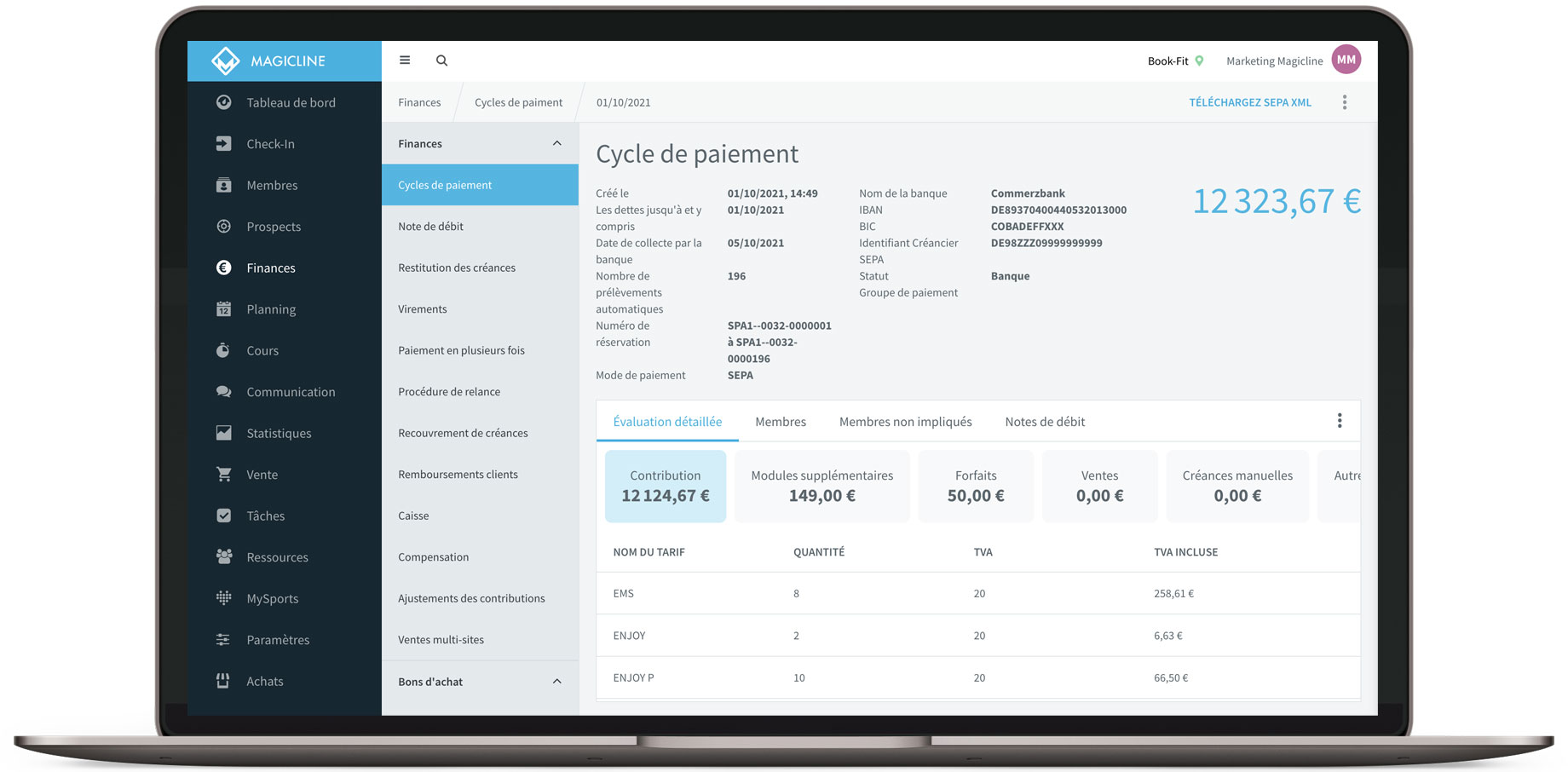Click the Ressources people icon
The image size is (1568, 772).
[223, 557]
